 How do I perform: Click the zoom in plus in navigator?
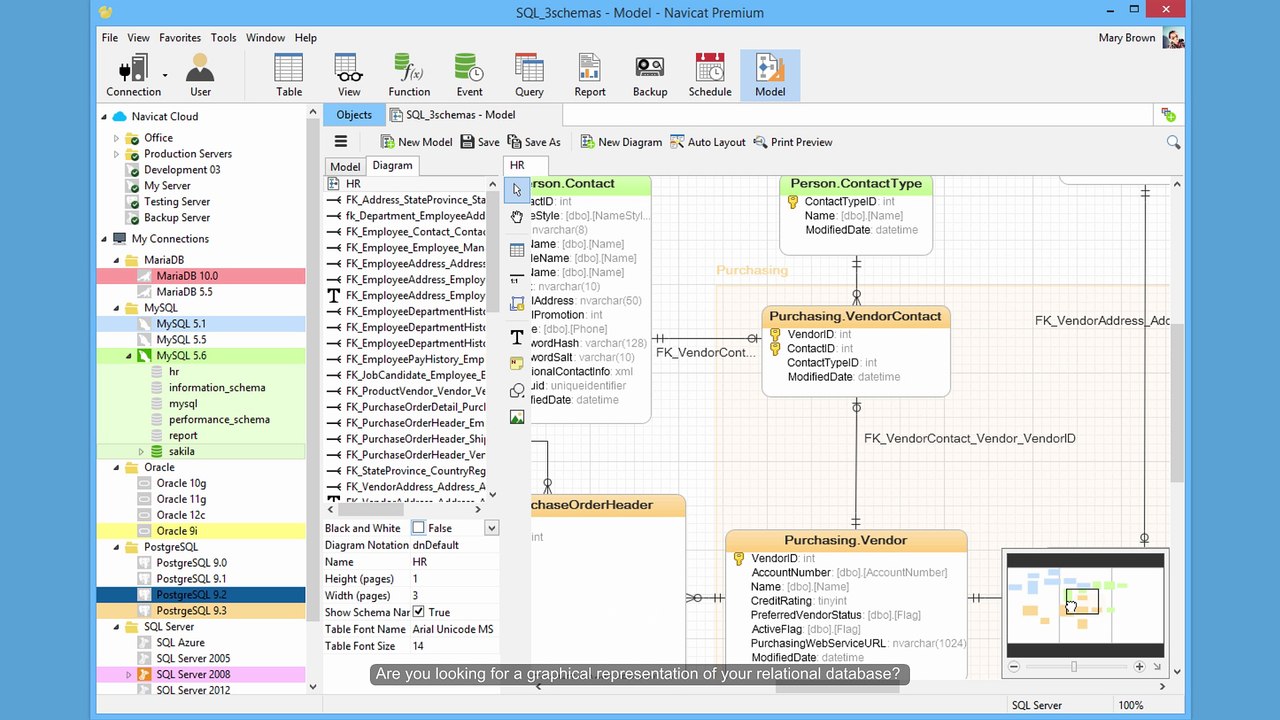(1139, 666)
